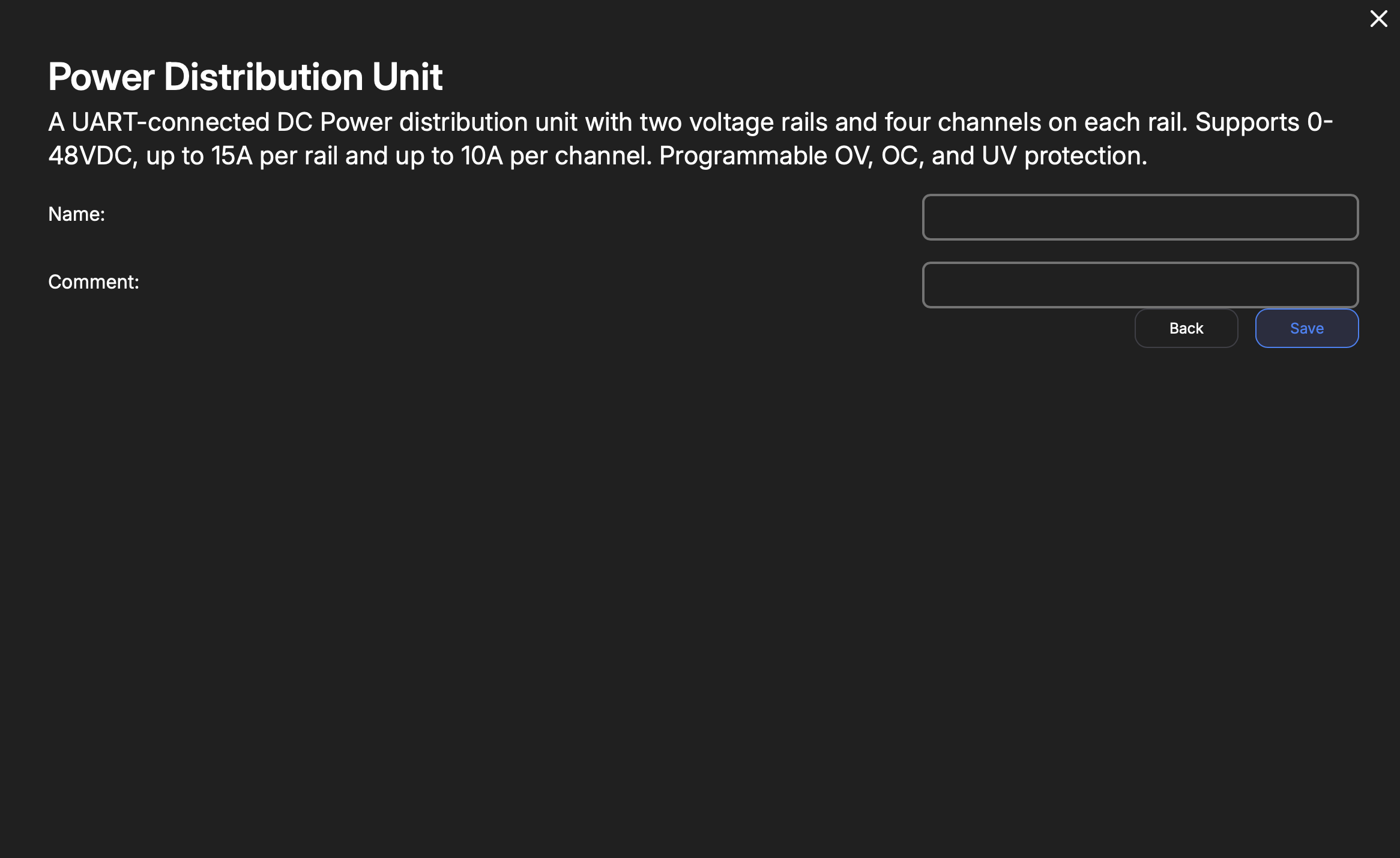The width and height of the screenshot is (1400, 858).
Task: Return to the previous step via Back
Action: point(1186,328)
